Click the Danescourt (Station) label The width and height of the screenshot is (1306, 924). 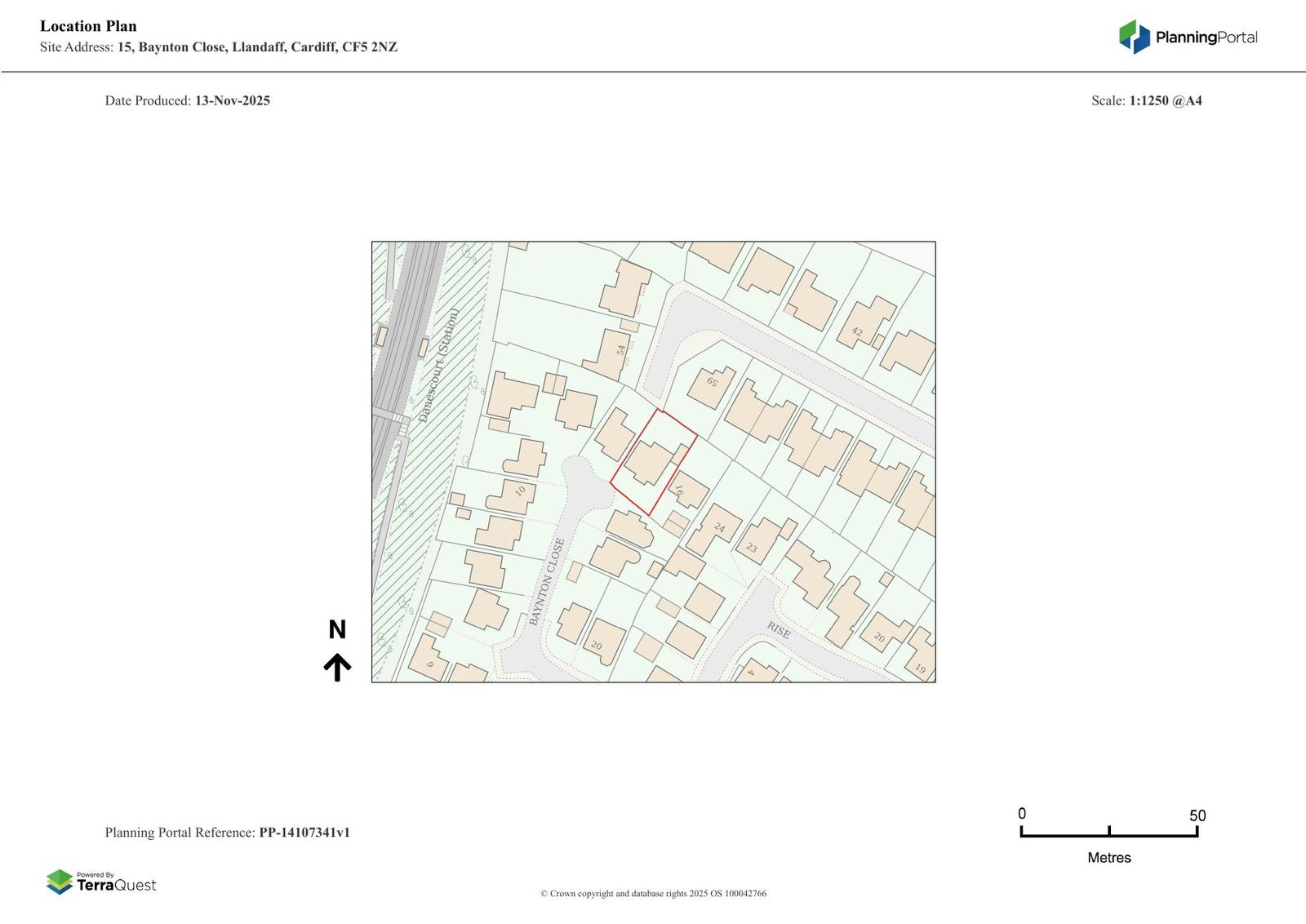click(438, 365)
